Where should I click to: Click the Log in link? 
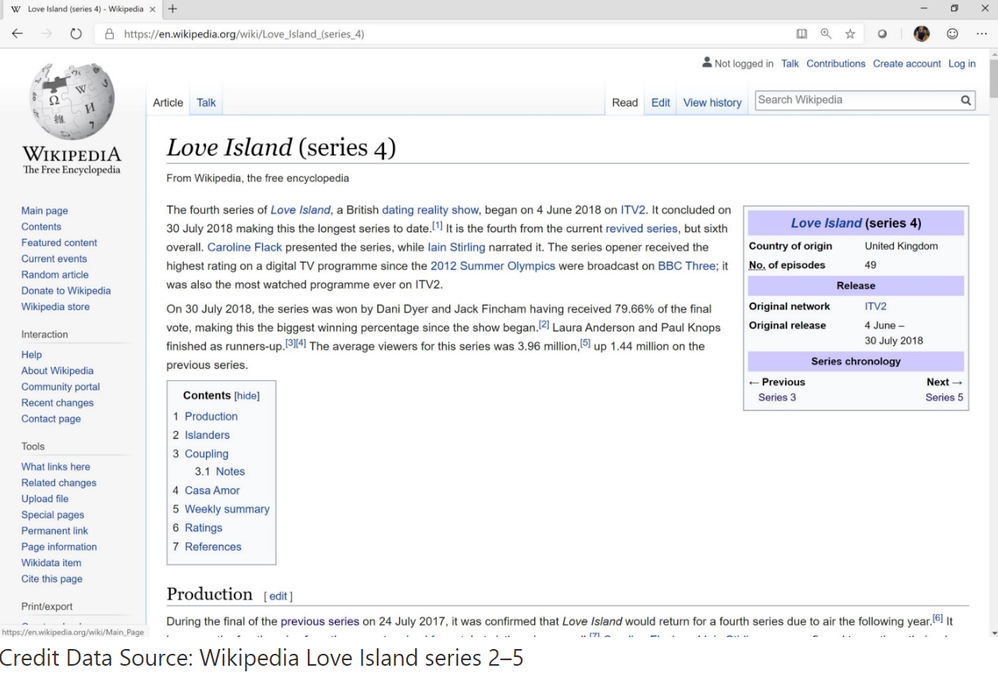pos(962,64)
